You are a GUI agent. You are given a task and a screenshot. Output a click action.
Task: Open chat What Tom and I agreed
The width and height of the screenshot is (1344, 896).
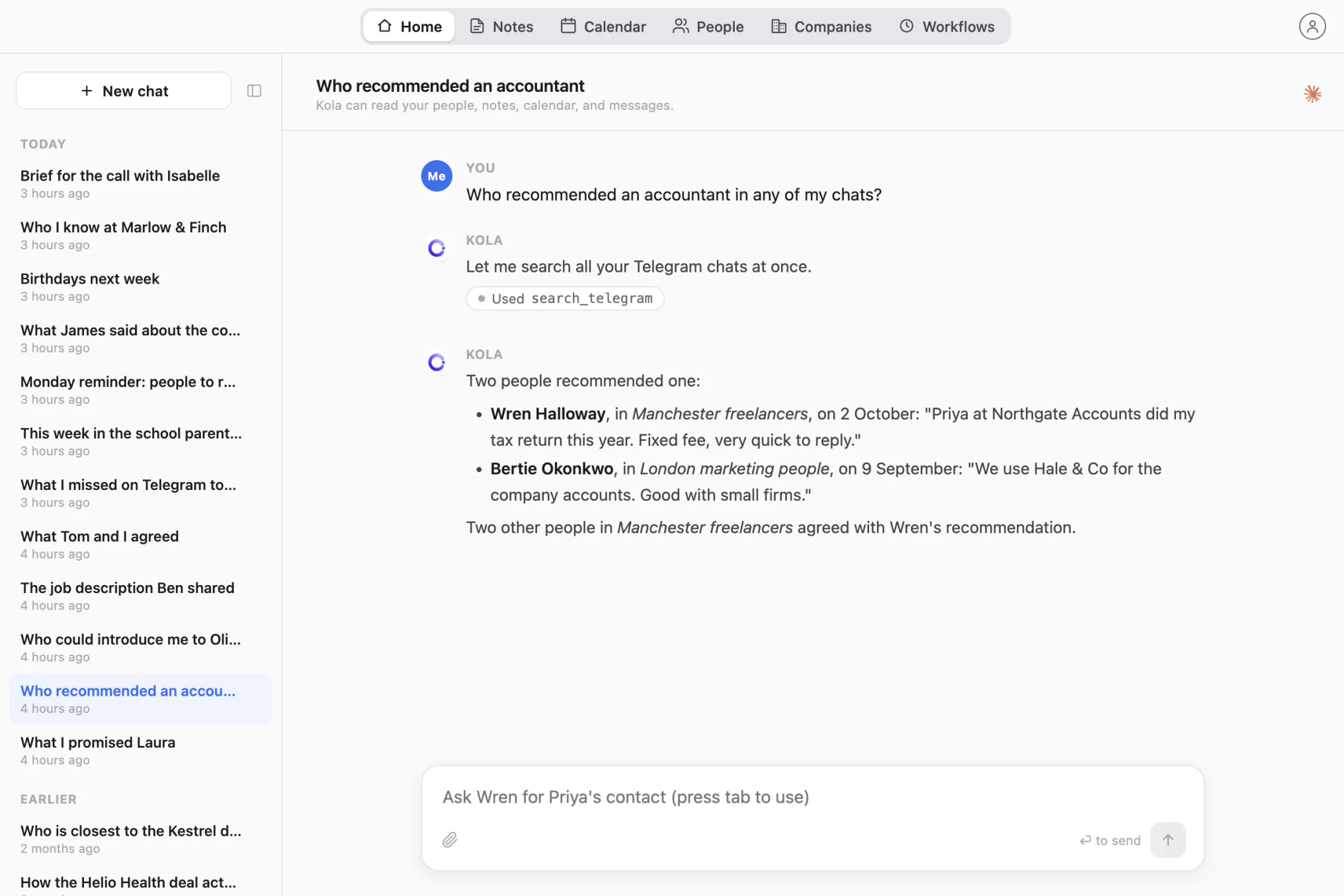coord(140,545)
